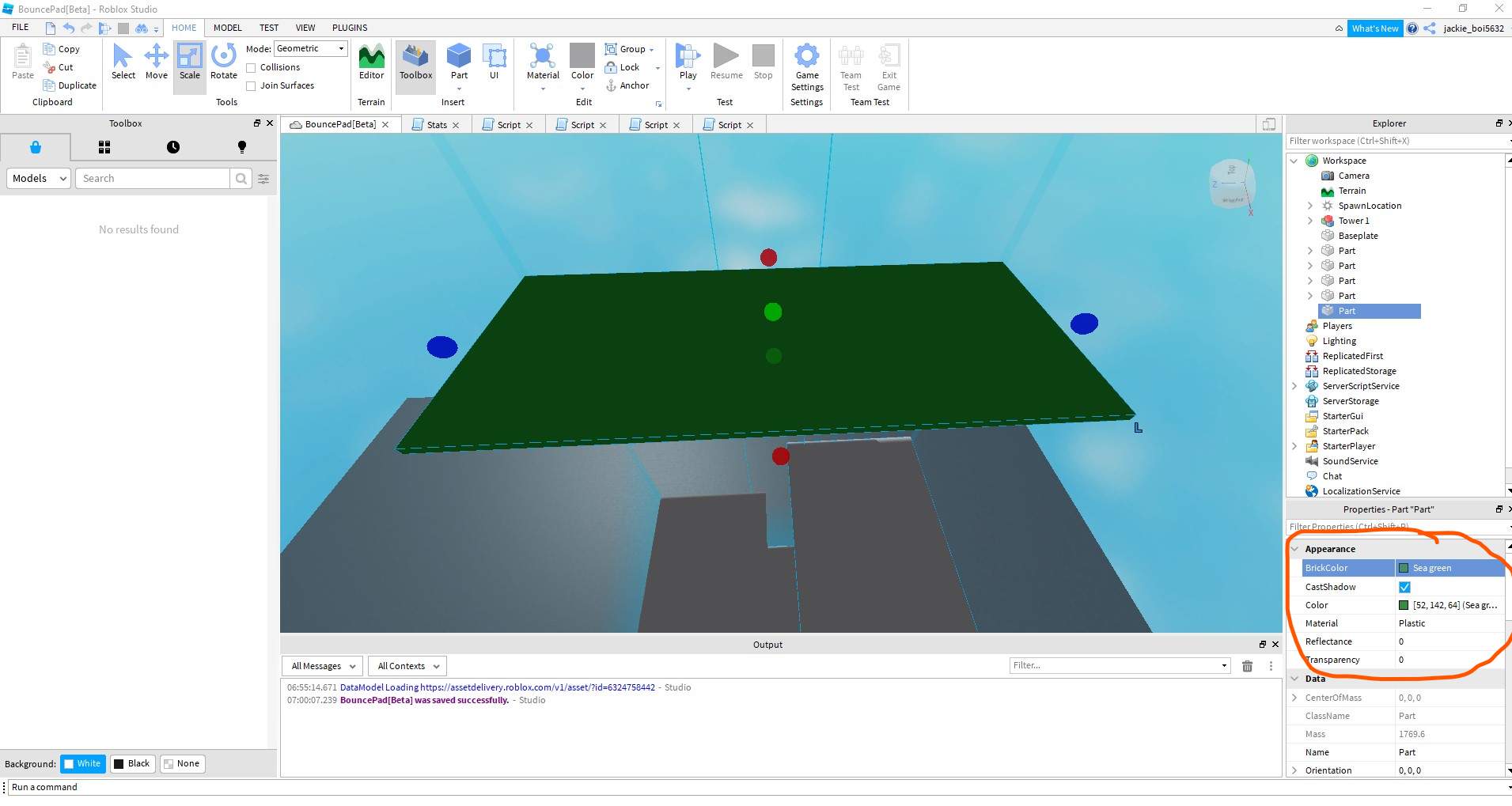Pick the Select tool
Screen dimensions: 1512x806
pyautogui.click(x=123, y=62)
